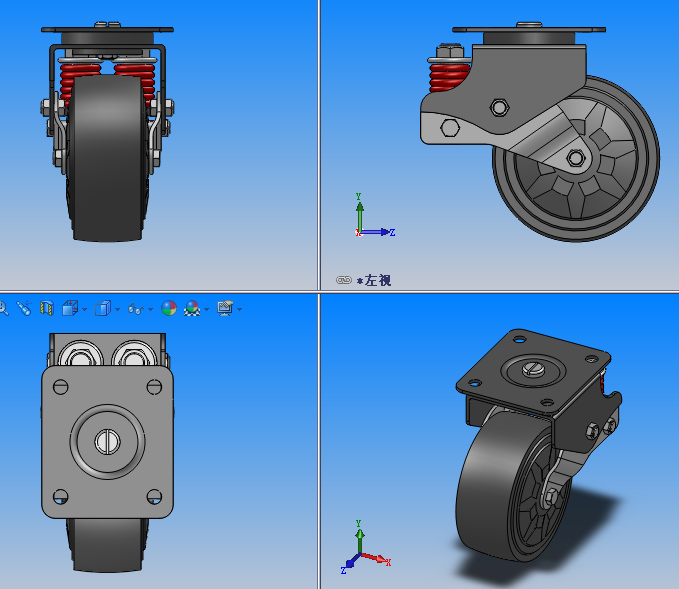Click the Zoom to Area magnifier icon
Viewport: 679px width, 589px height.
click(3, 308)
